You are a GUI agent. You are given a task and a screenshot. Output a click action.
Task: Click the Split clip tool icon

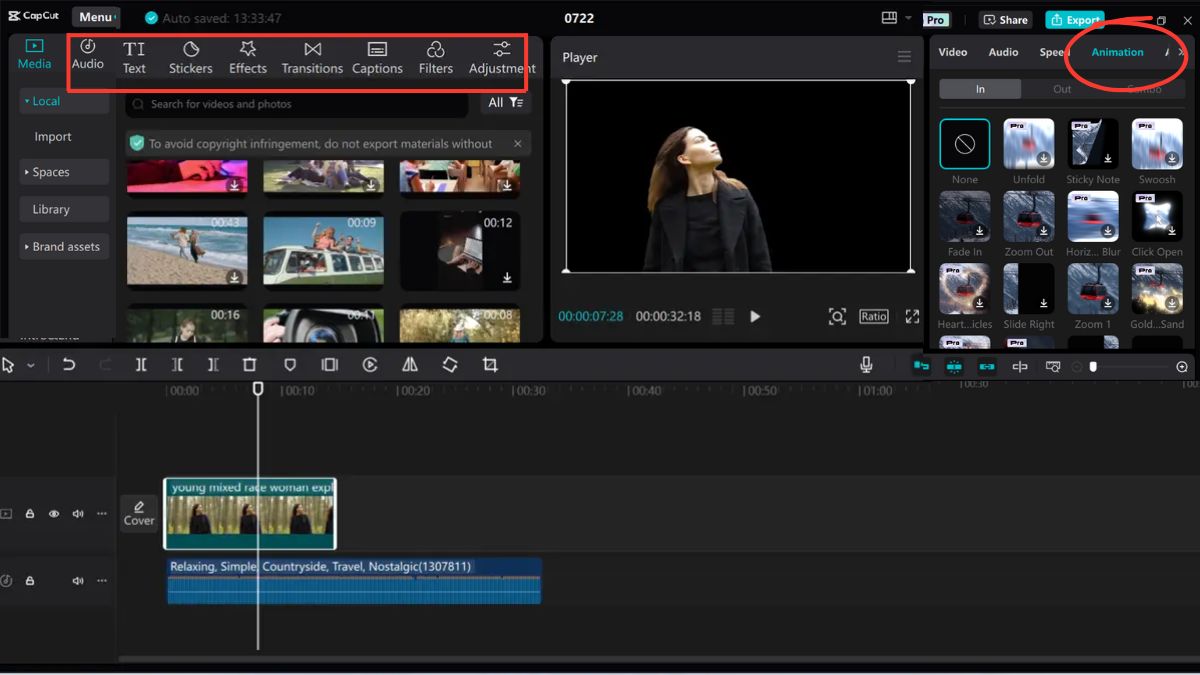coord(141,365)
